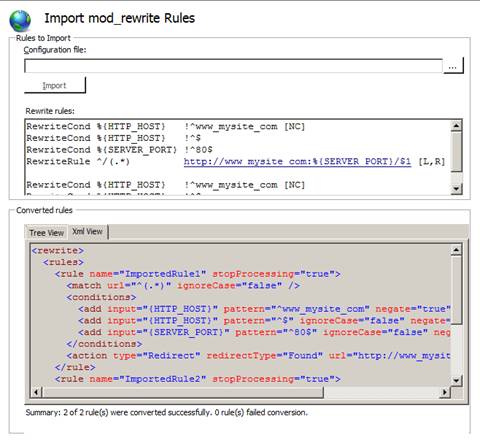The image size is (480, 443).
Task: Click the first RewriteCond line in the rewrite rules
Action: (x=166, y=127)
